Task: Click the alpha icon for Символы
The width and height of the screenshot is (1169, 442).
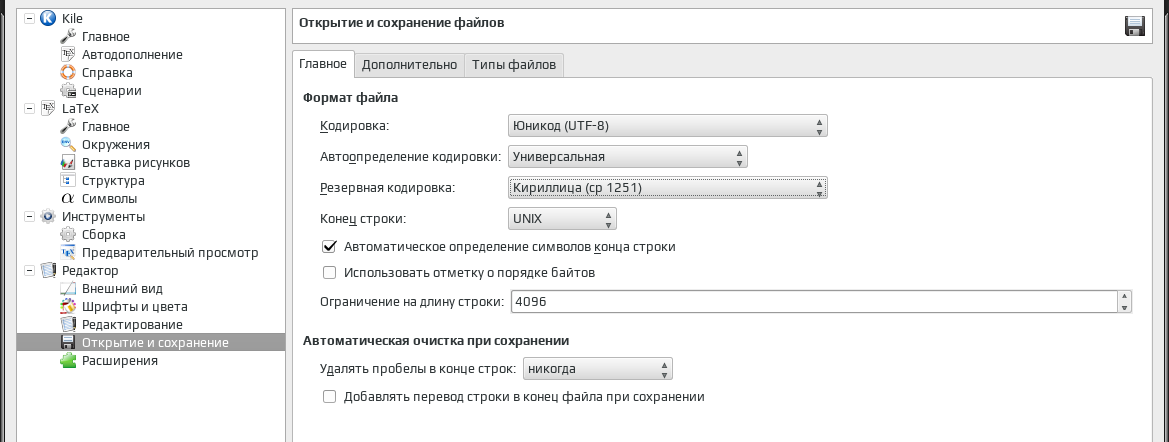Action: 68,198
